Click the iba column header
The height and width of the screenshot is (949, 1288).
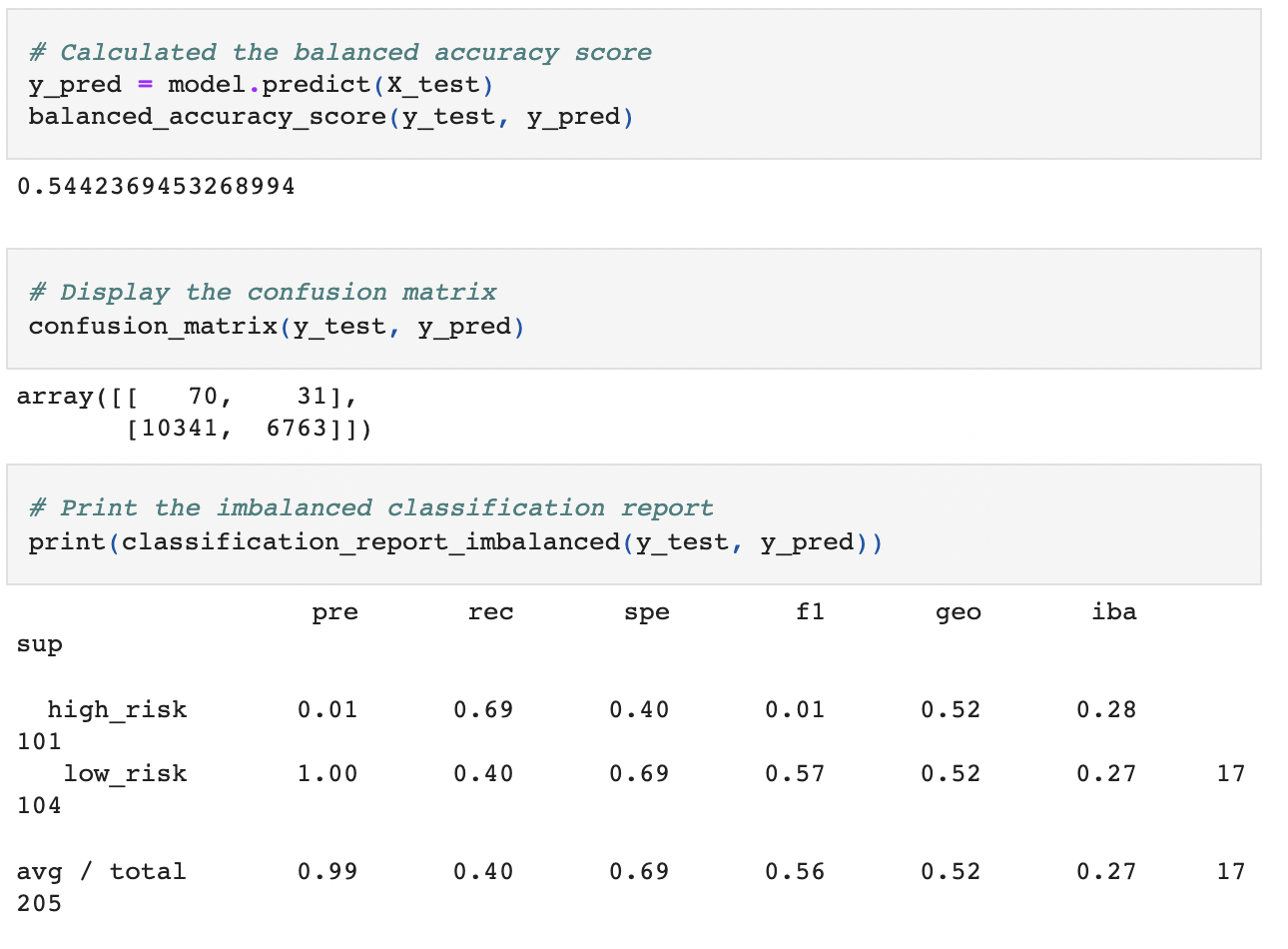pos(1115,611)
